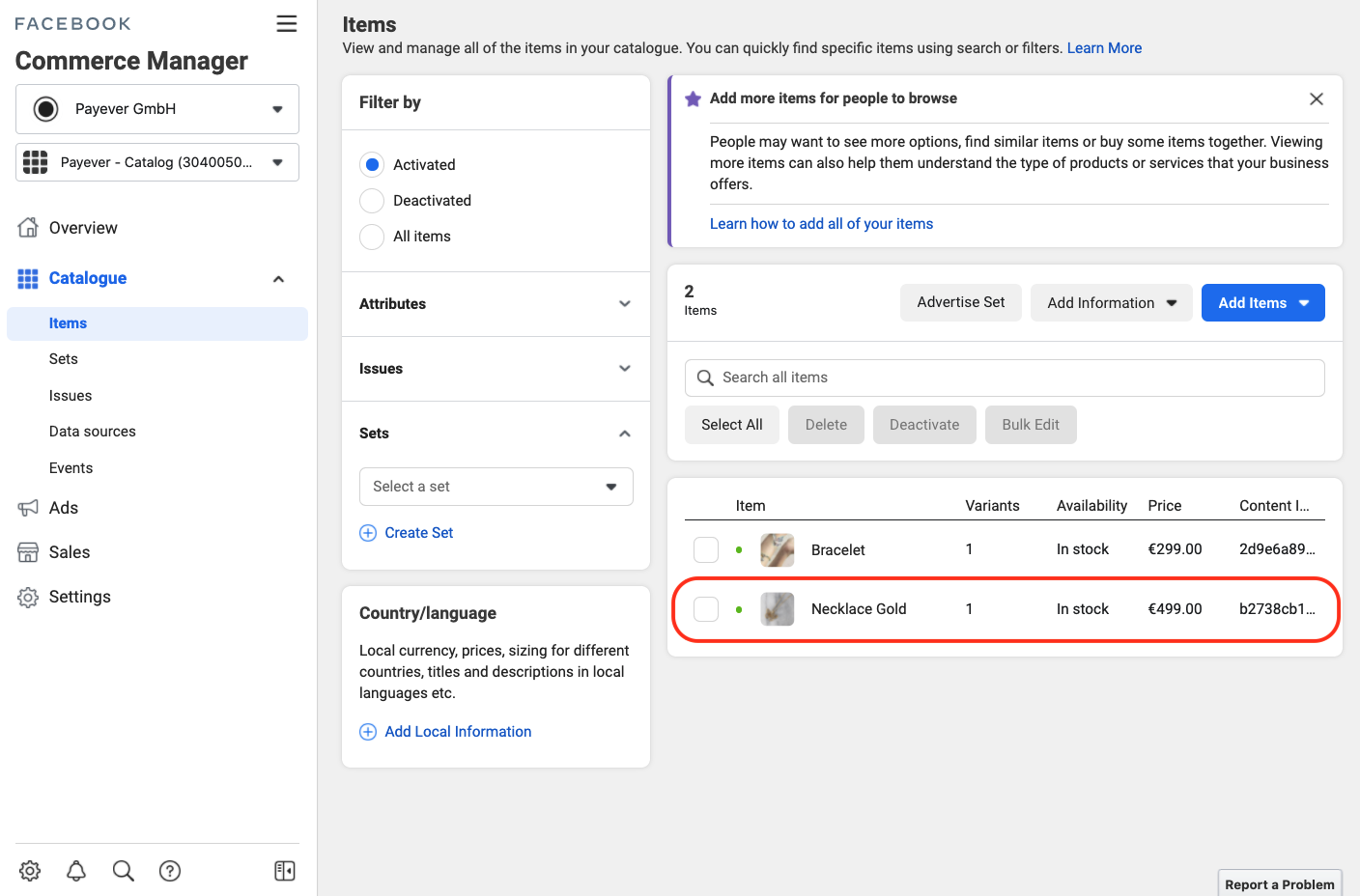Image resolution: width=1360 pixels, height=896 pixels.
Task: Click content ID 2d9e6a89 cell
Action: (1277, 549)
